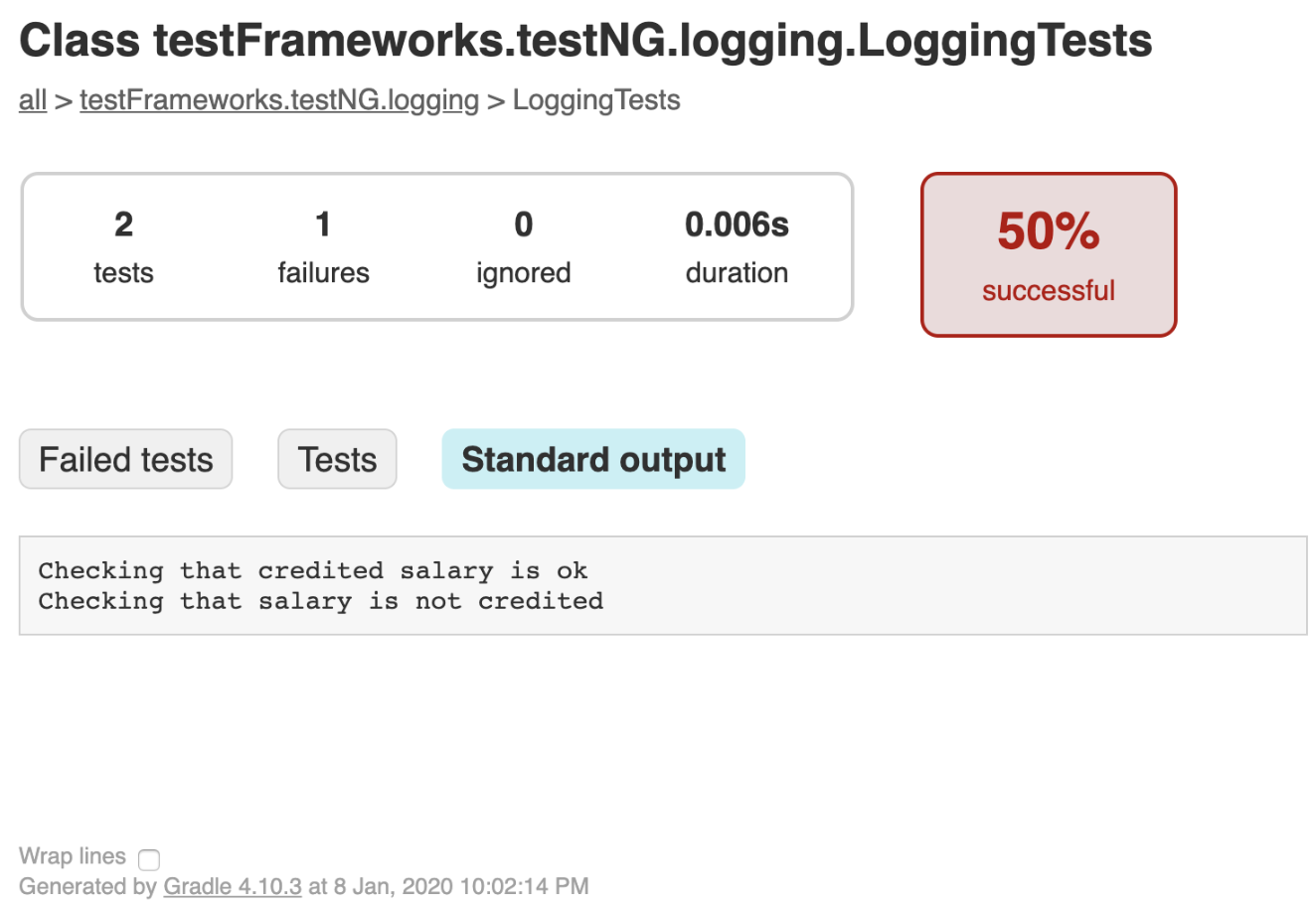Click the 'Checking that credited salary is ok' line
The width and height of the screenshot is (1316, 908).
click(313, 570)
